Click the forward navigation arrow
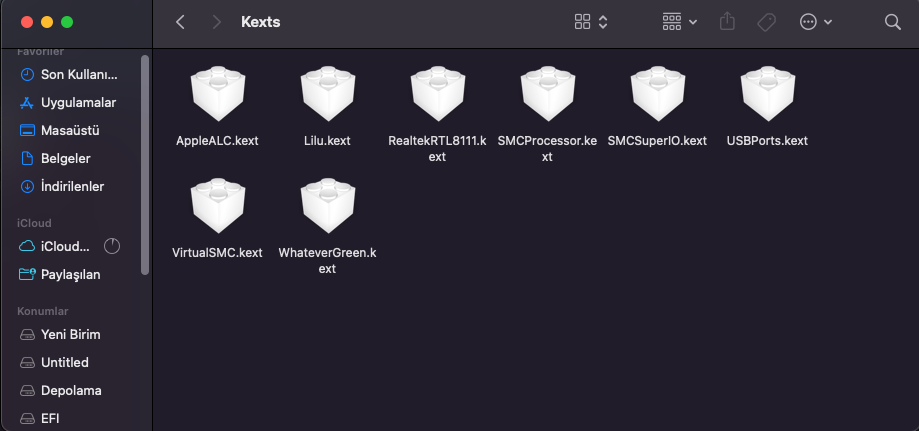Image resolution: width=919 pixels, height=431 pixels. (216, 22)
